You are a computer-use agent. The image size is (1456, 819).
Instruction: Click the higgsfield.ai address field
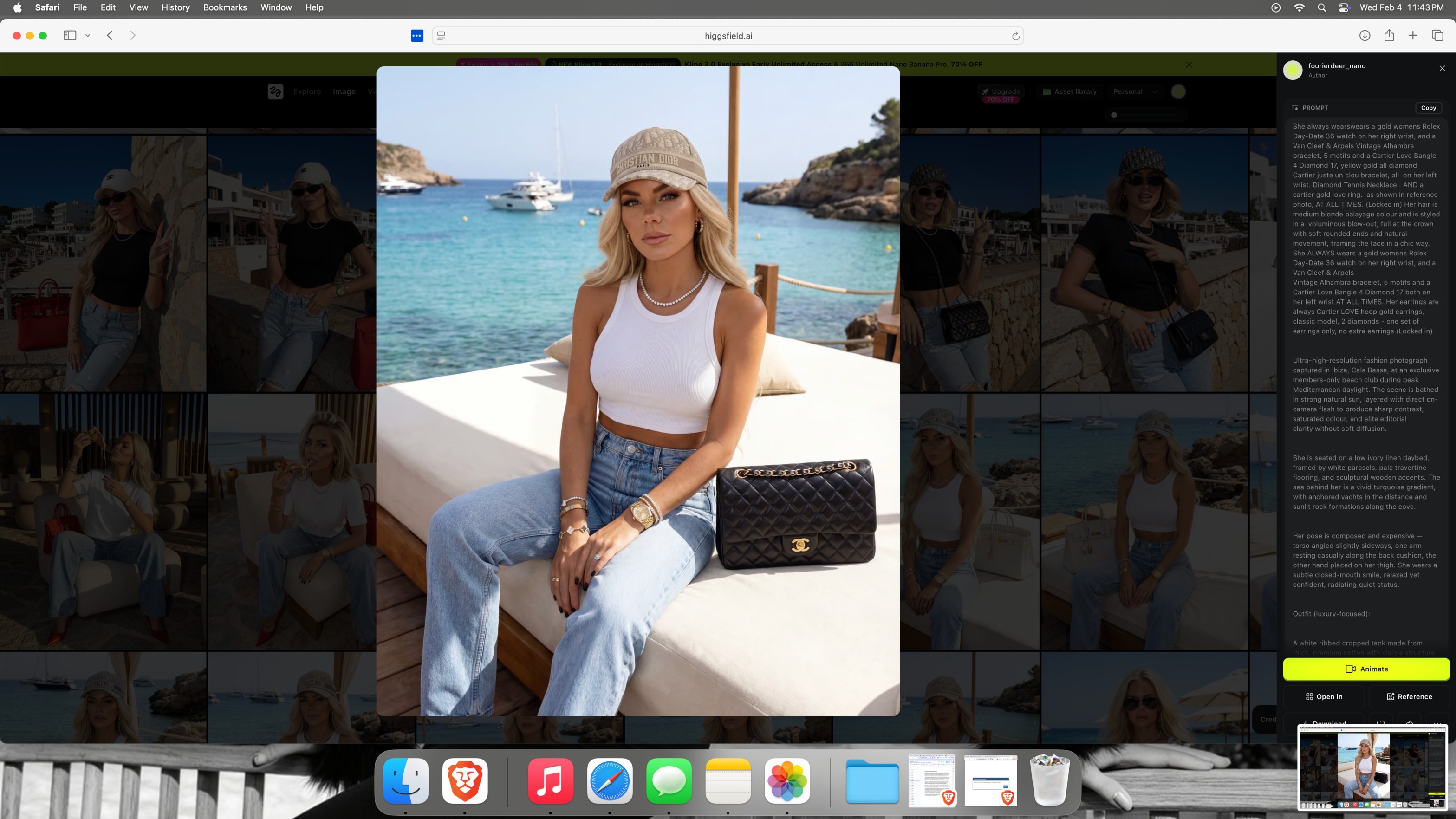point(728,36)
